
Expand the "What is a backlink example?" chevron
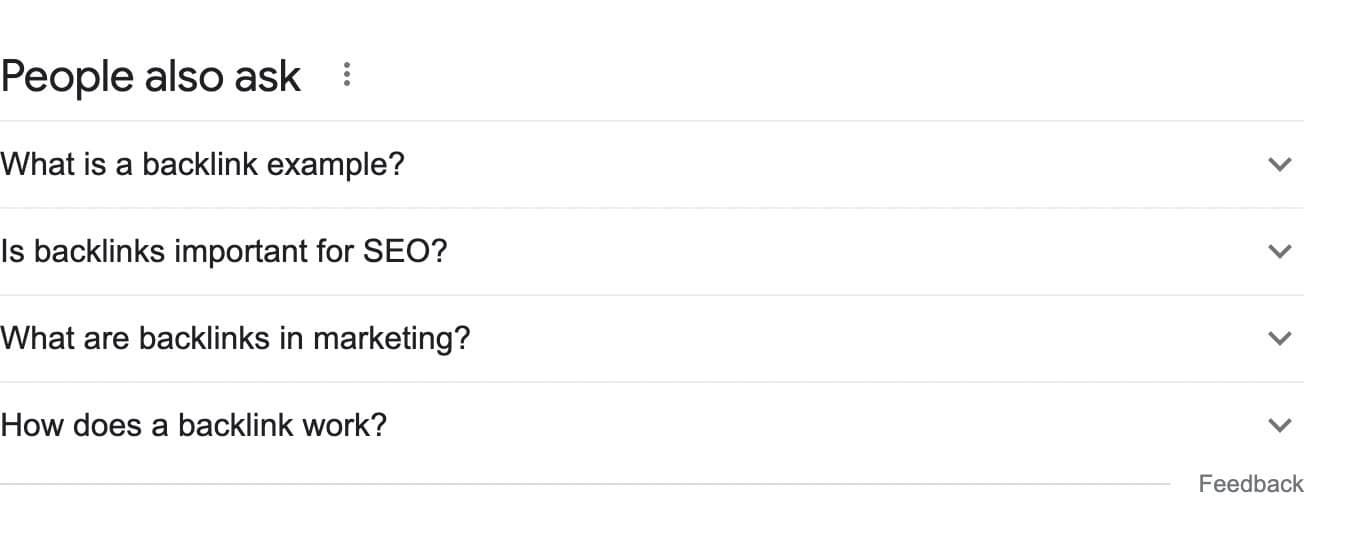pos(1279,165)
